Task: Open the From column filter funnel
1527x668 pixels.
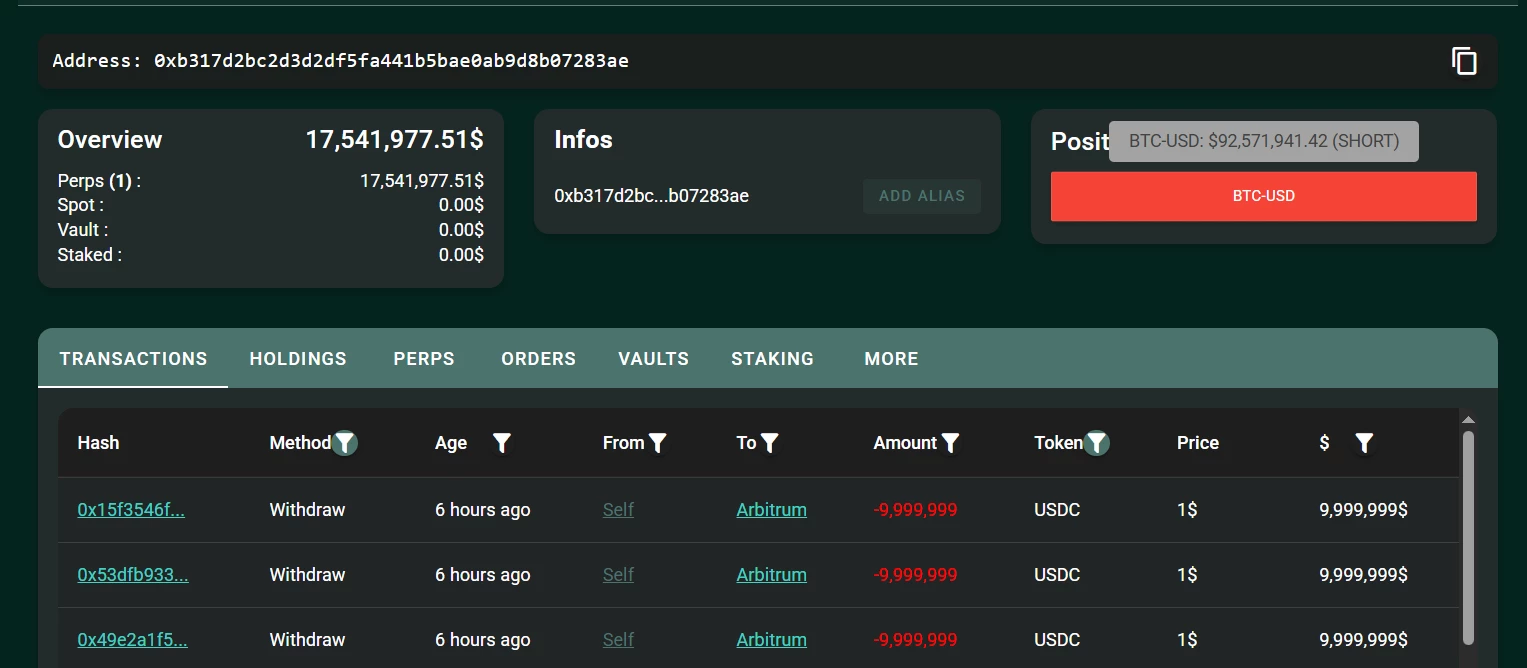Action: [658, 442]
